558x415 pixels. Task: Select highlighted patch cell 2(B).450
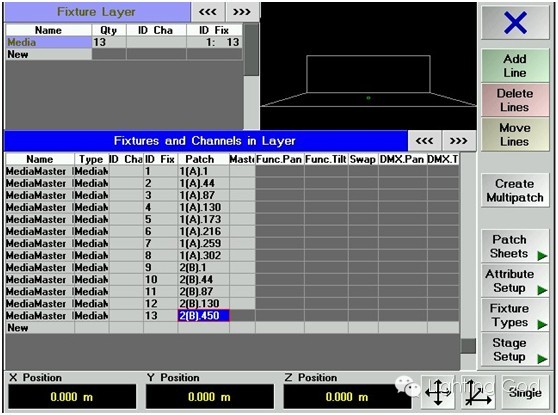(204, 316)
